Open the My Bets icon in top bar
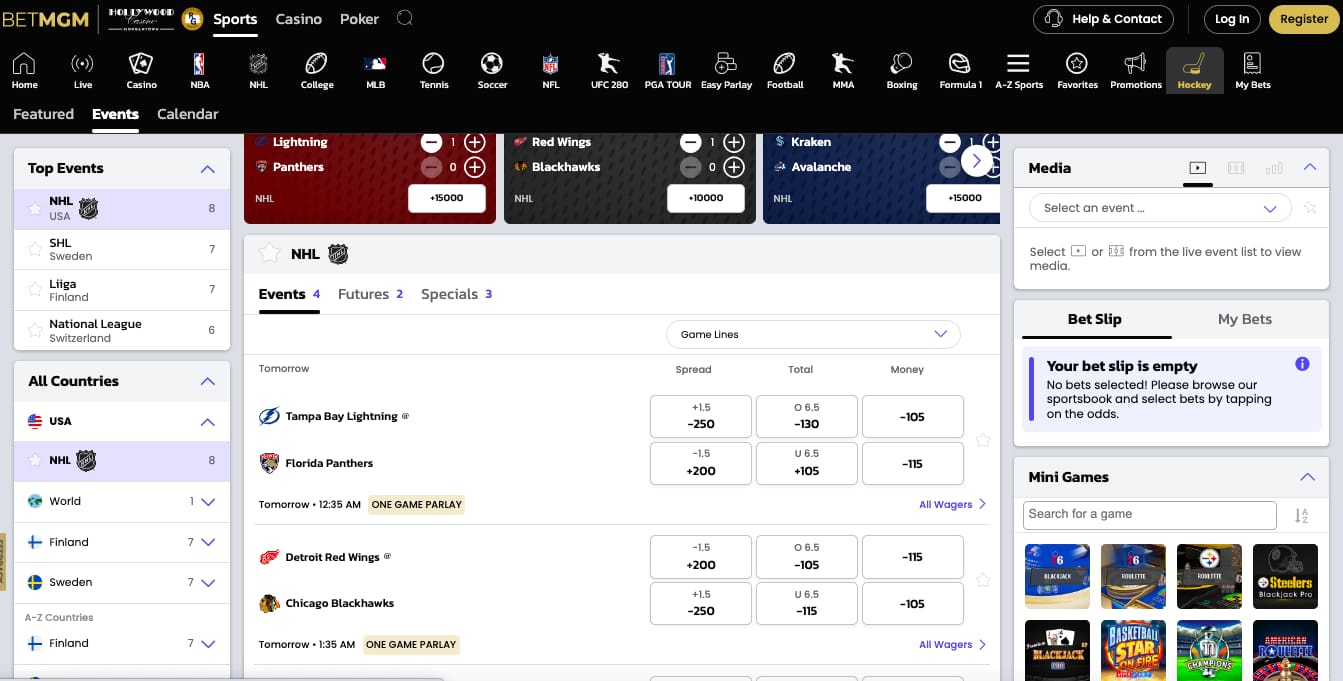Screen dimensions: 1343x681 pos(1252,70)
